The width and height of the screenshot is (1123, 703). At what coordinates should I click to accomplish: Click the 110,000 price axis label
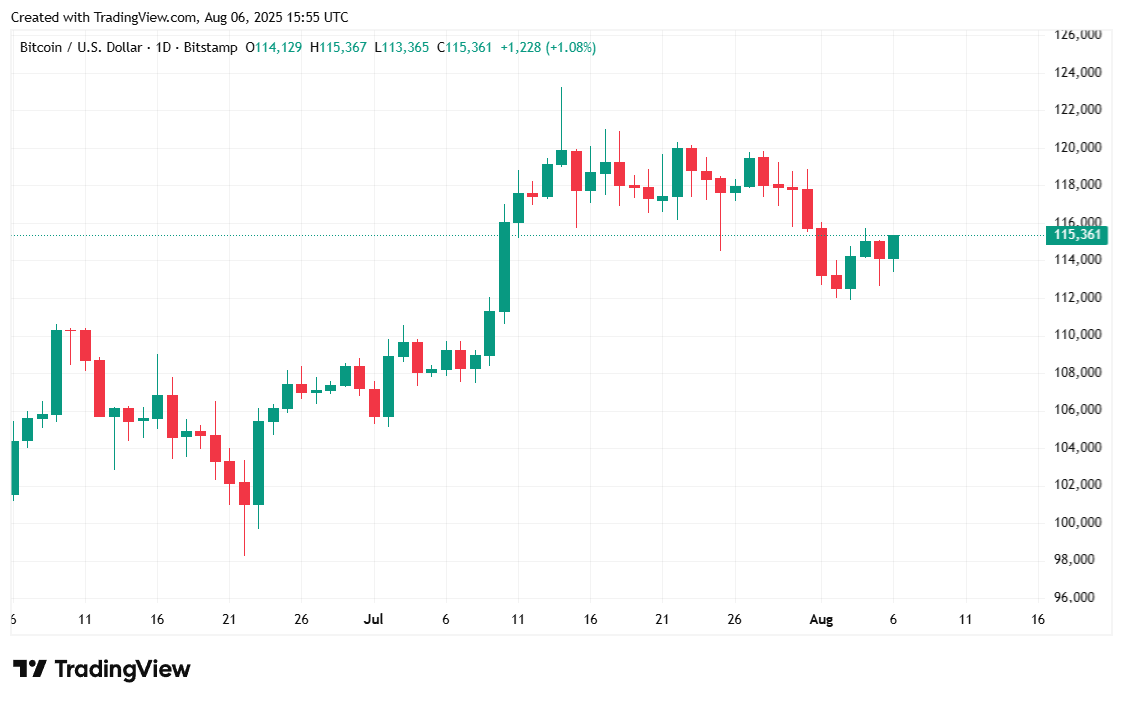[x=1078, y=335]
